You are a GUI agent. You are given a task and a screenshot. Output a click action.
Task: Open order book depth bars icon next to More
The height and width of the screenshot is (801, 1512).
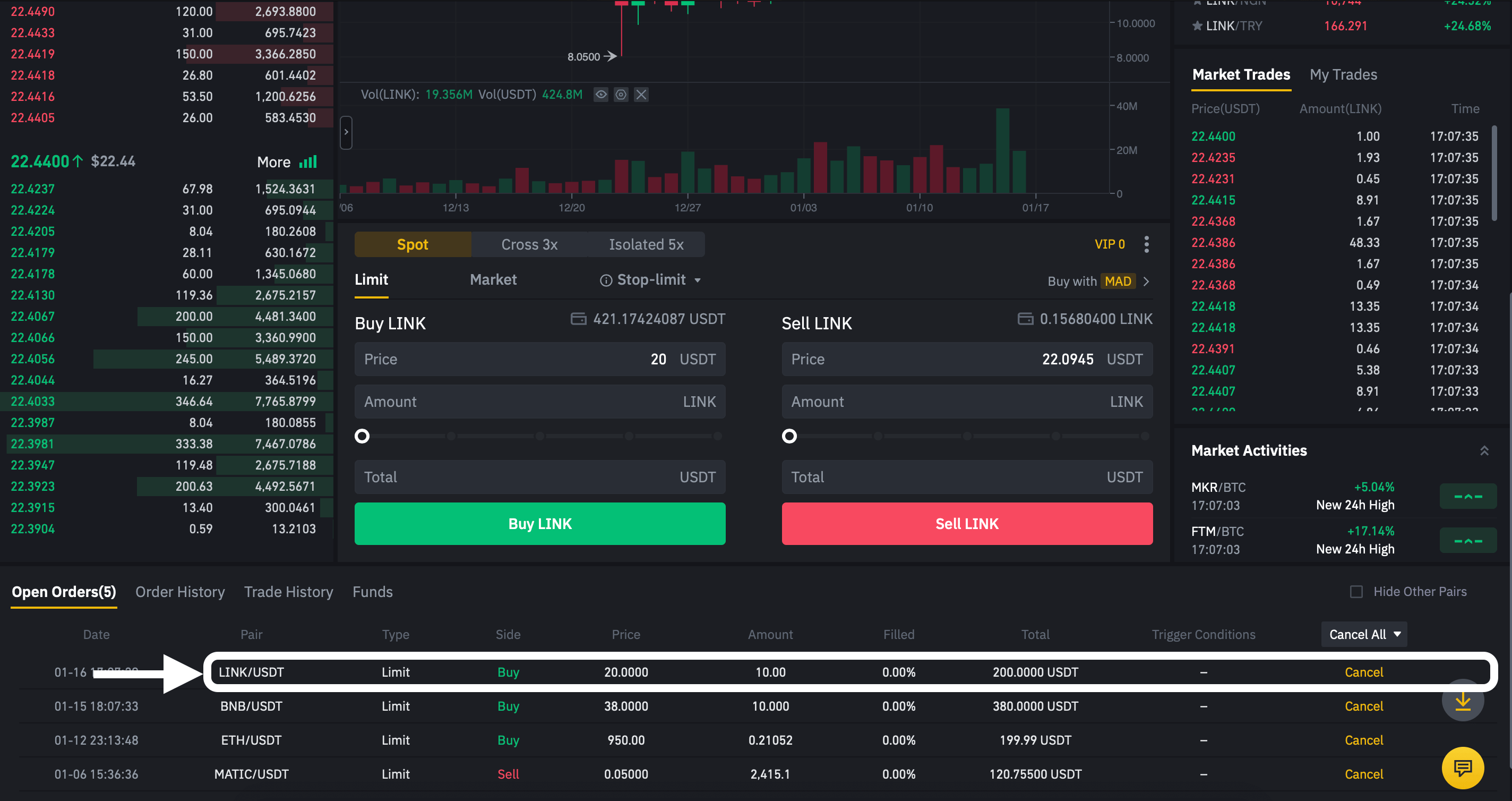click(x=308, y=161)
